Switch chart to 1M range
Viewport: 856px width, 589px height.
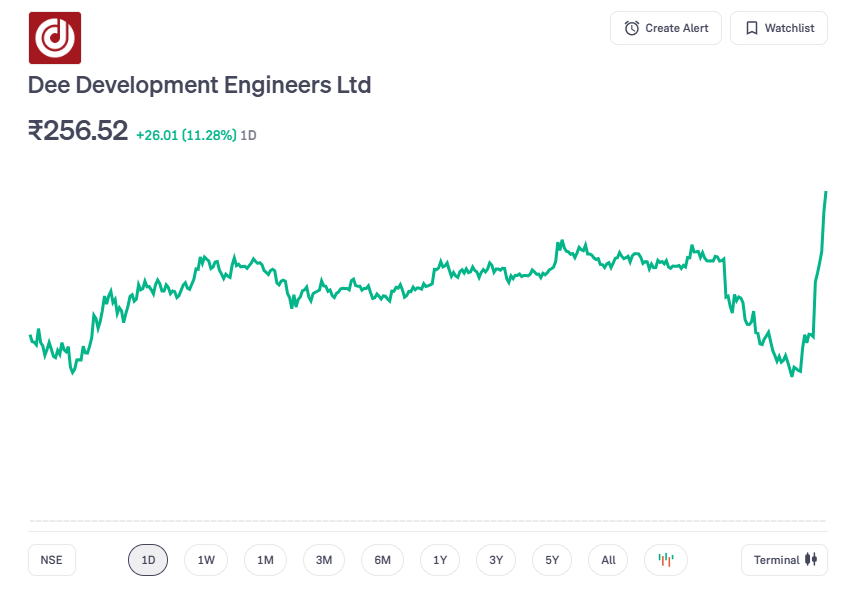coord(265,560)
